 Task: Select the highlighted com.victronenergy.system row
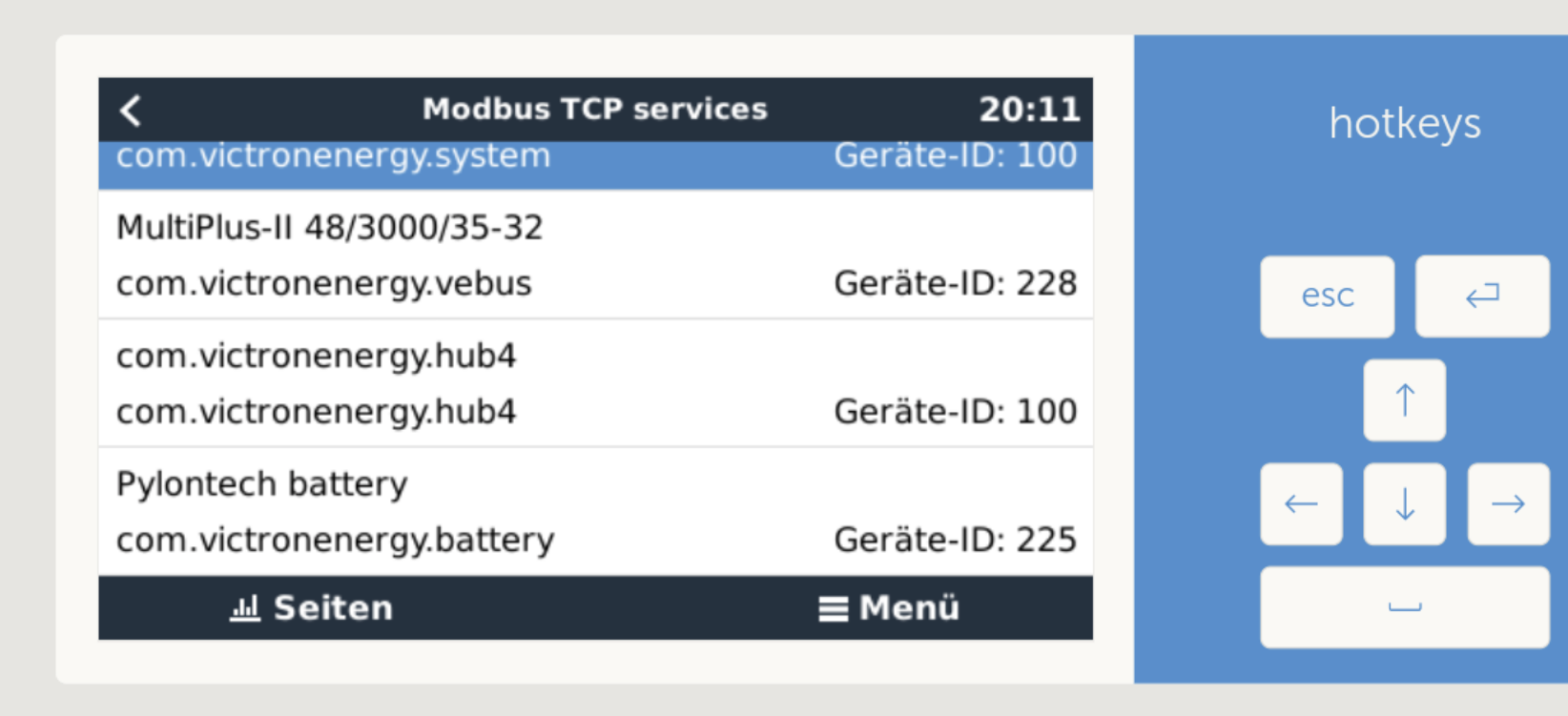(x=595, y=165)
